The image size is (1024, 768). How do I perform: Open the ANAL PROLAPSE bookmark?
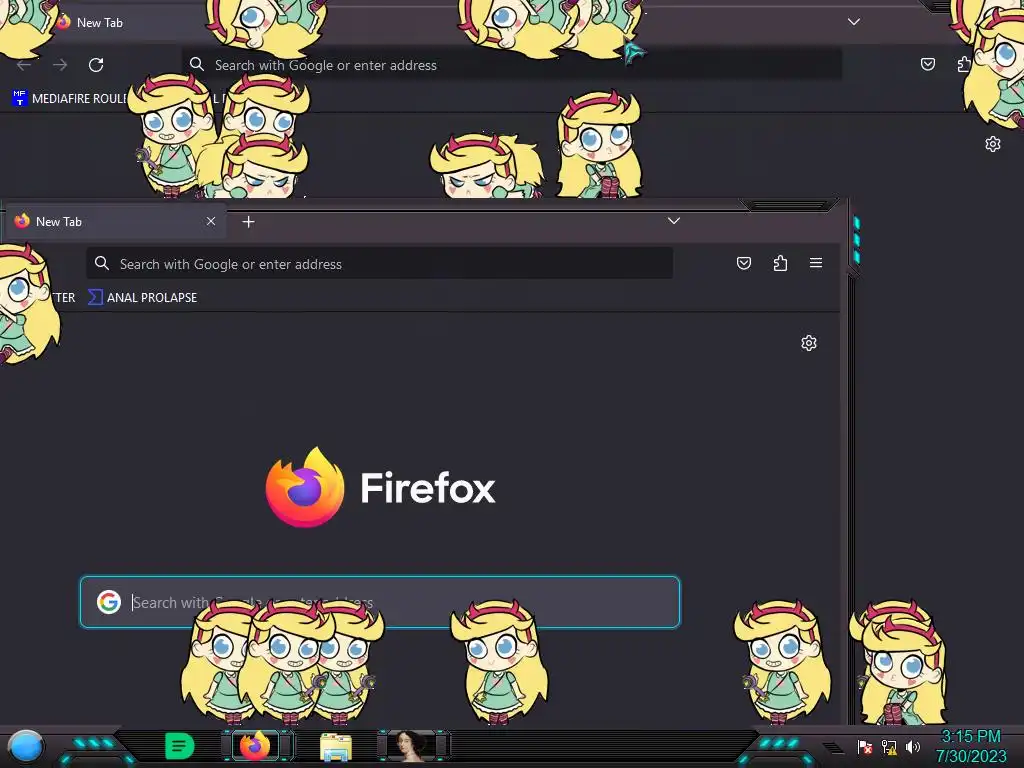click(142, 298)
